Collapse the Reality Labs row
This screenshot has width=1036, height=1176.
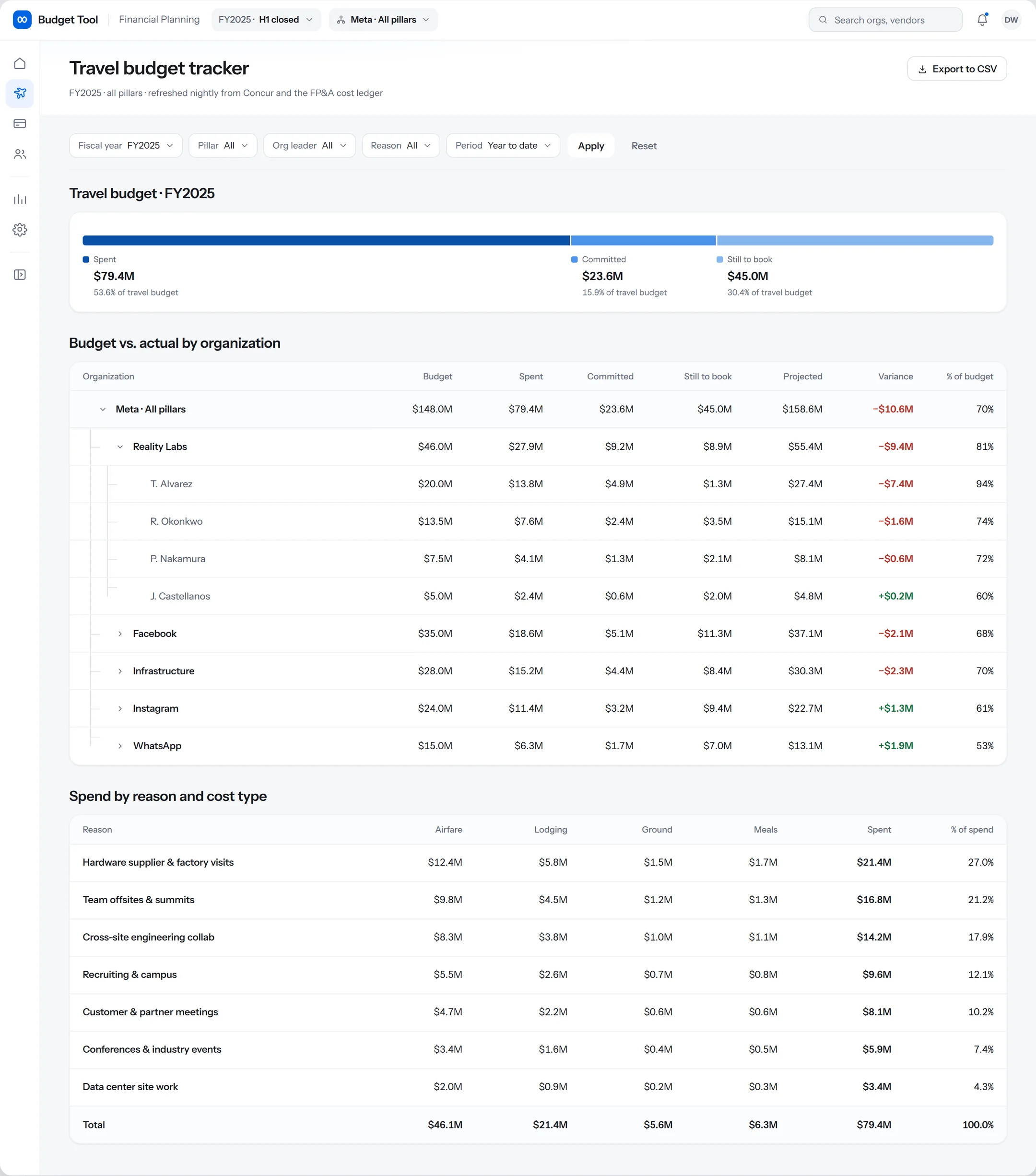[x=120, y=447]
